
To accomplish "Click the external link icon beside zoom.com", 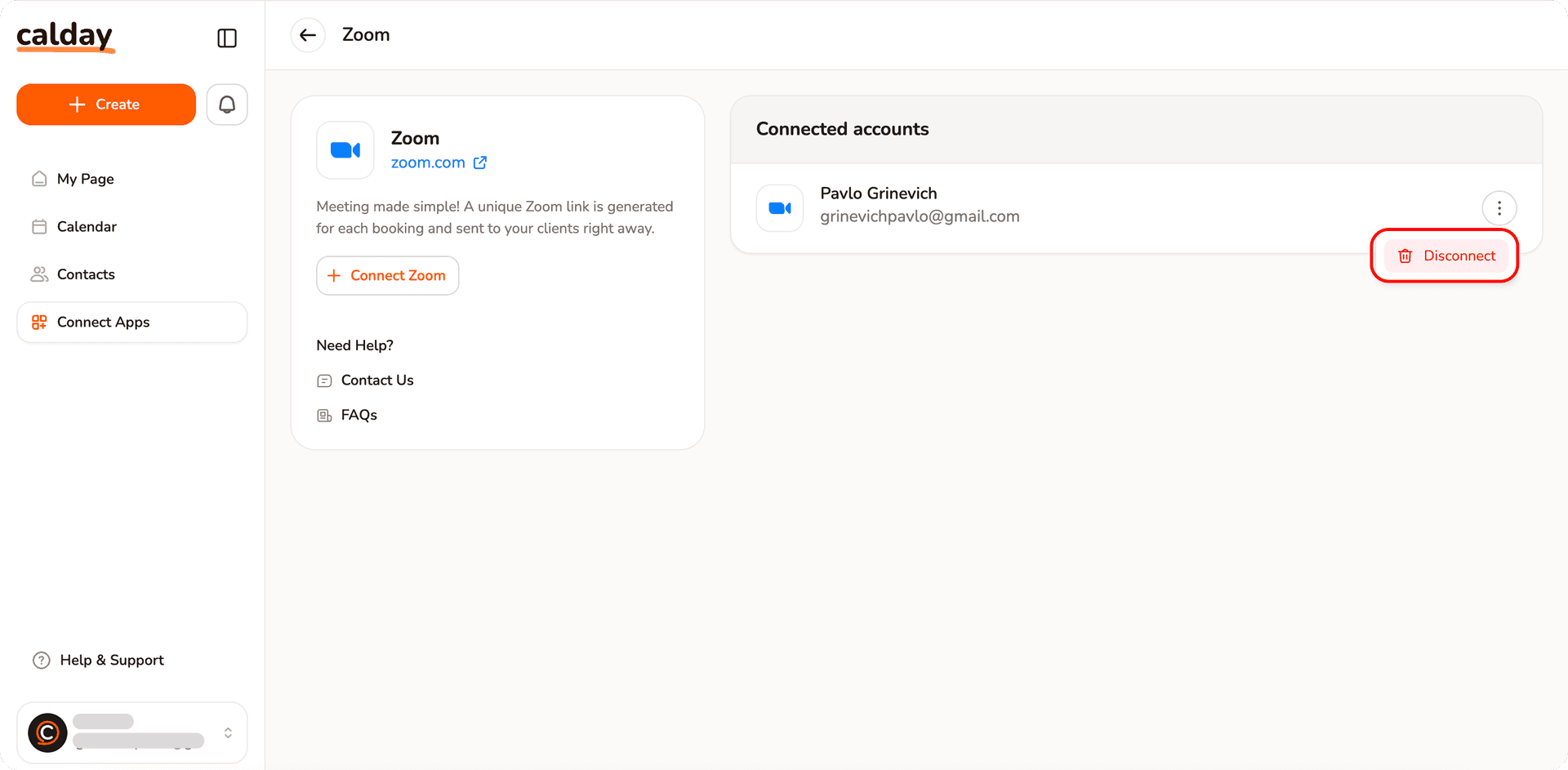I will [480, 162].
